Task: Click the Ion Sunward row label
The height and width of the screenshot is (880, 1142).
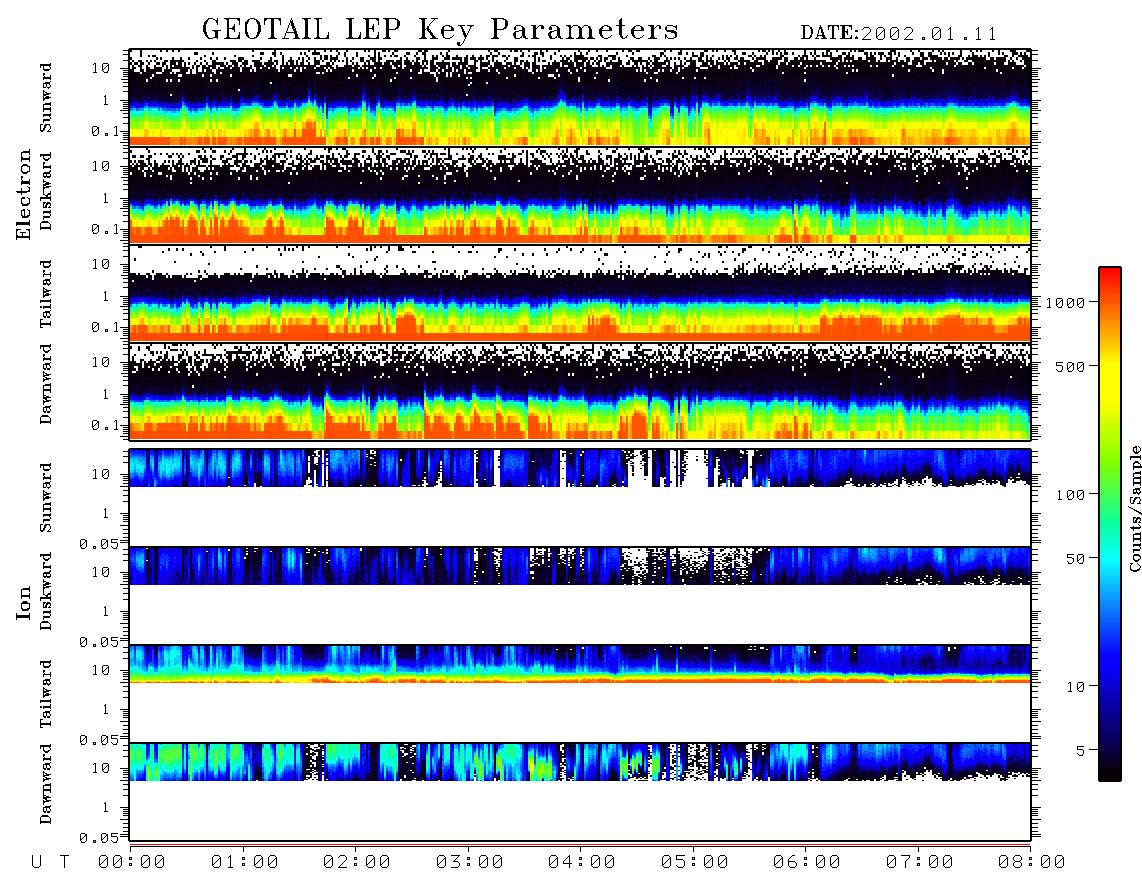Action: [x=46, y=498]
